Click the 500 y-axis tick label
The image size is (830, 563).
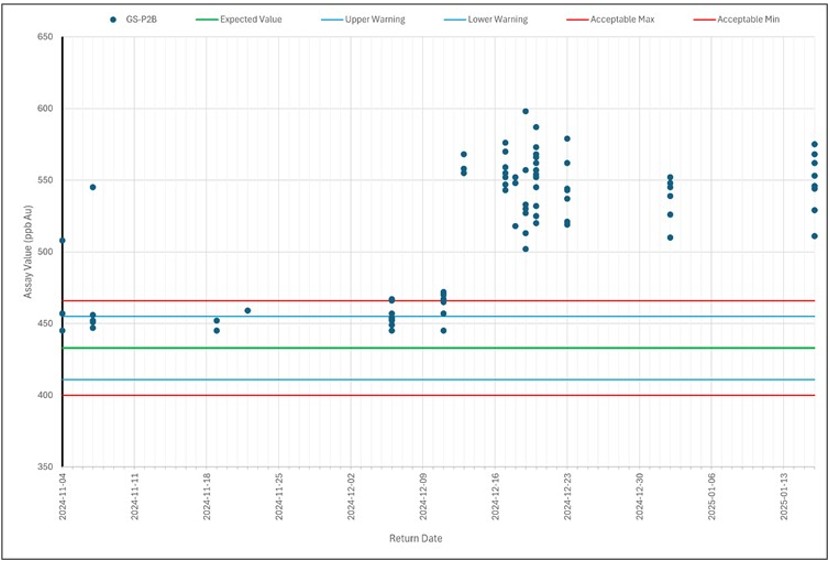(x=44, y=252)
